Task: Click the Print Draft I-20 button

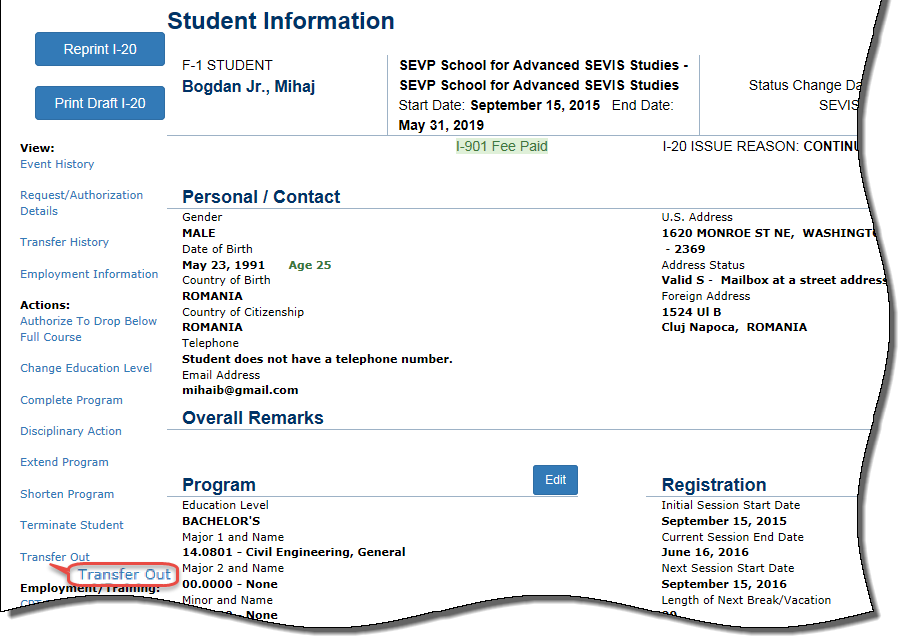Action: tap(99, 103)
